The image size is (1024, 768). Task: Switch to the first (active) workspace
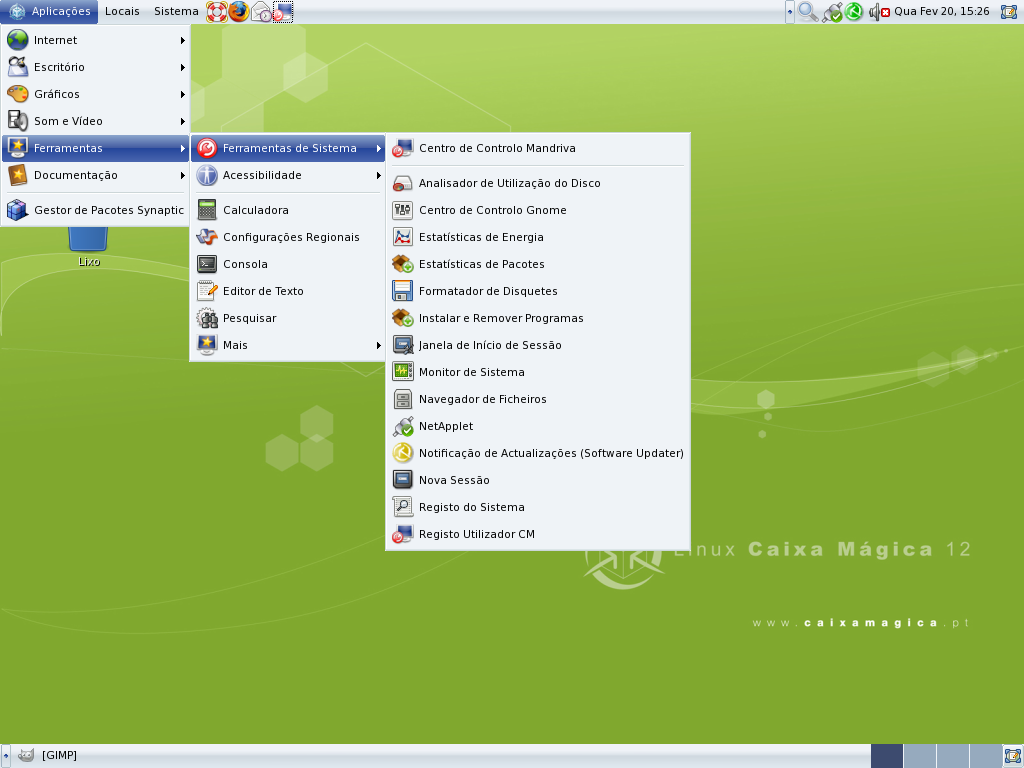click(x=887, y=756)
